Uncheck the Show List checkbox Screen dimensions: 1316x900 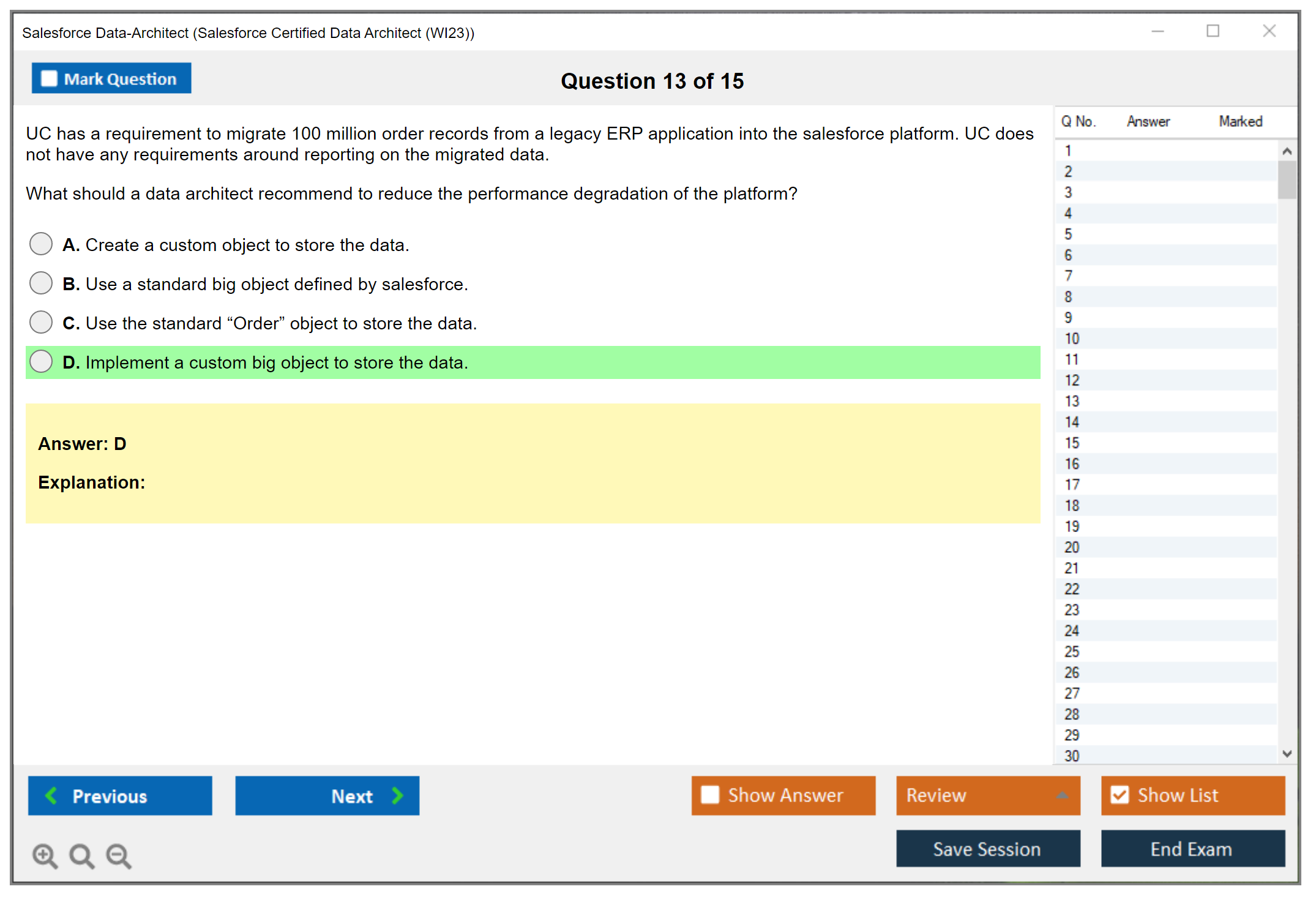(x=1120, y=795)
